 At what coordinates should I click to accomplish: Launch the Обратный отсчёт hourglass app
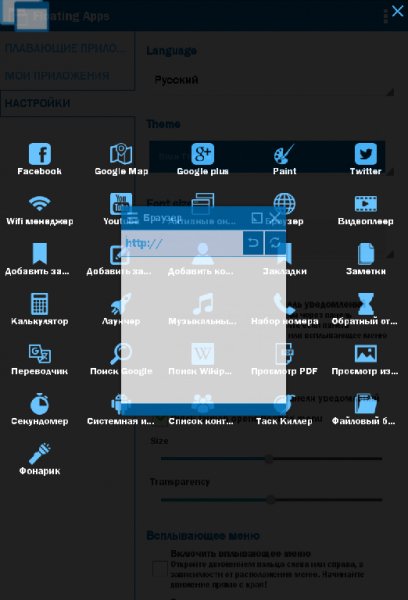click(x=366, y=309)
